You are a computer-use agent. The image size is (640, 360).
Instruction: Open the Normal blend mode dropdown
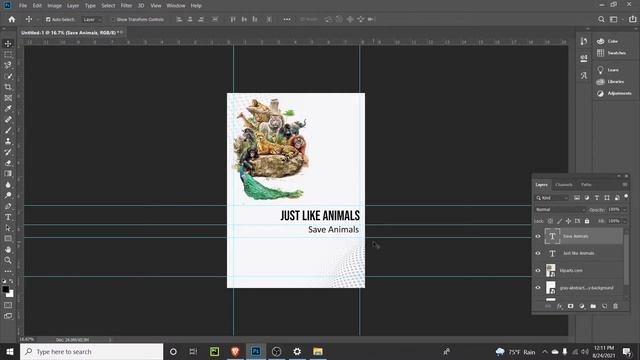point(560,209)
